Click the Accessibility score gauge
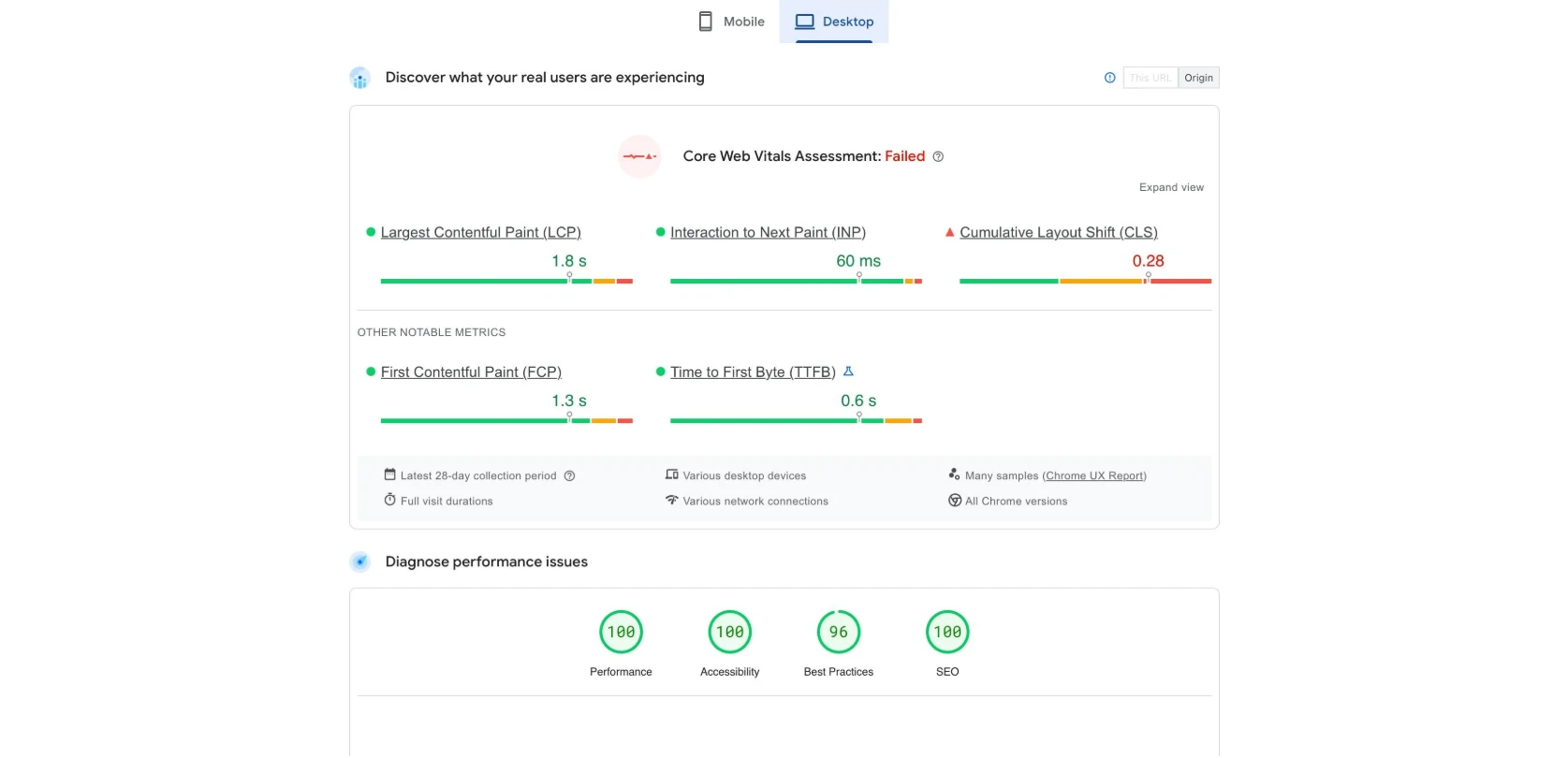 click(x=729, y=633)
